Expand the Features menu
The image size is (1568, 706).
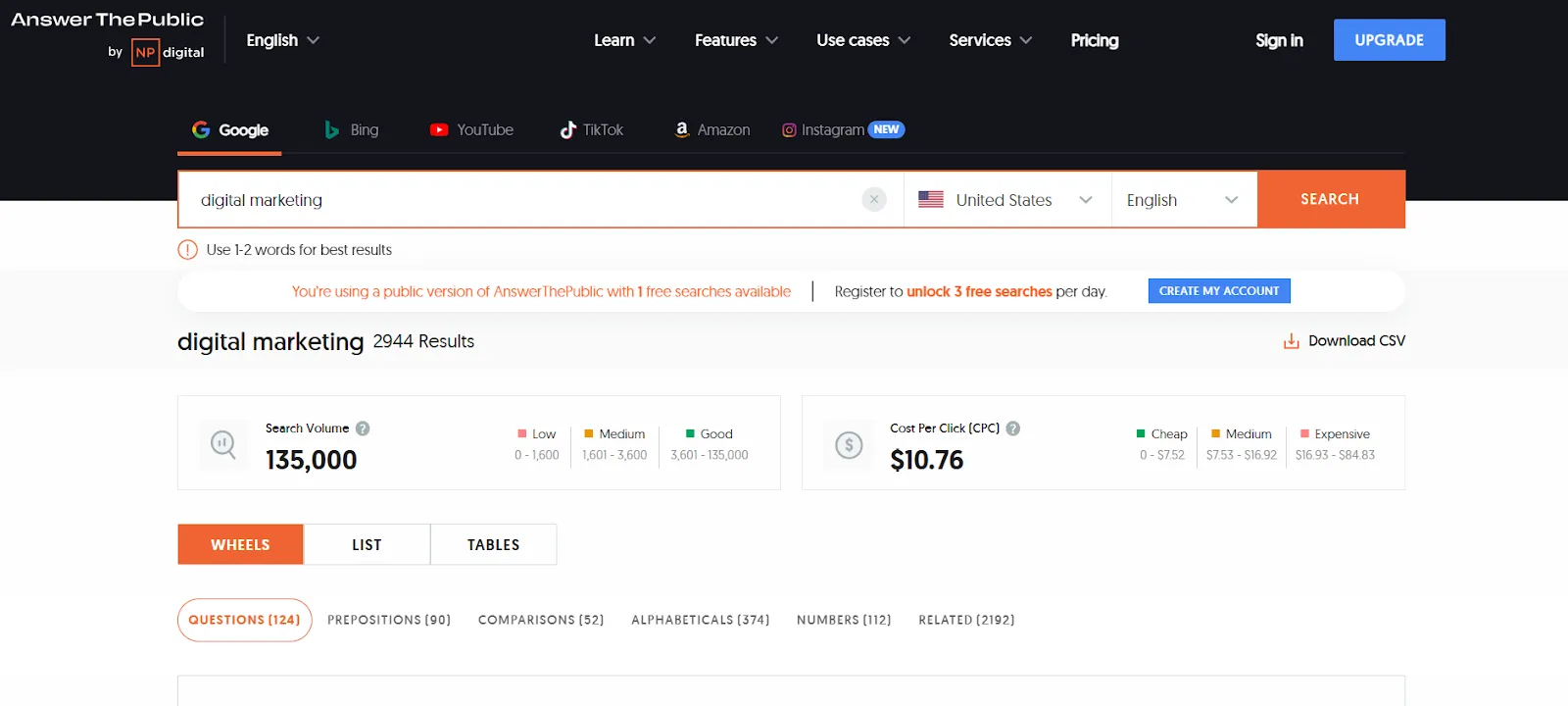coord(736,40)
